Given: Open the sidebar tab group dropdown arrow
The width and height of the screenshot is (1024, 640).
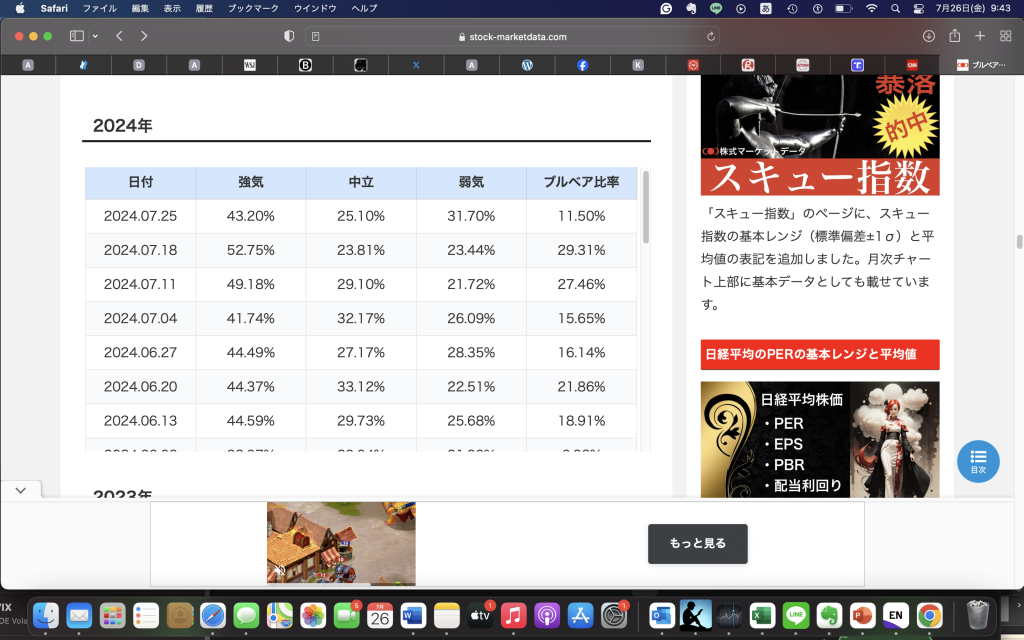Looking at the screenshot, I should 95,36.
